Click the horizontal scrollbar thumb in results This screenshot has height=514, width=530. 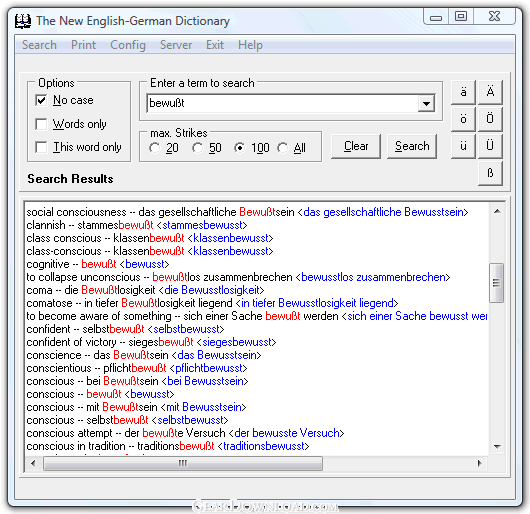pyautogui.click(x=183, y=463)
